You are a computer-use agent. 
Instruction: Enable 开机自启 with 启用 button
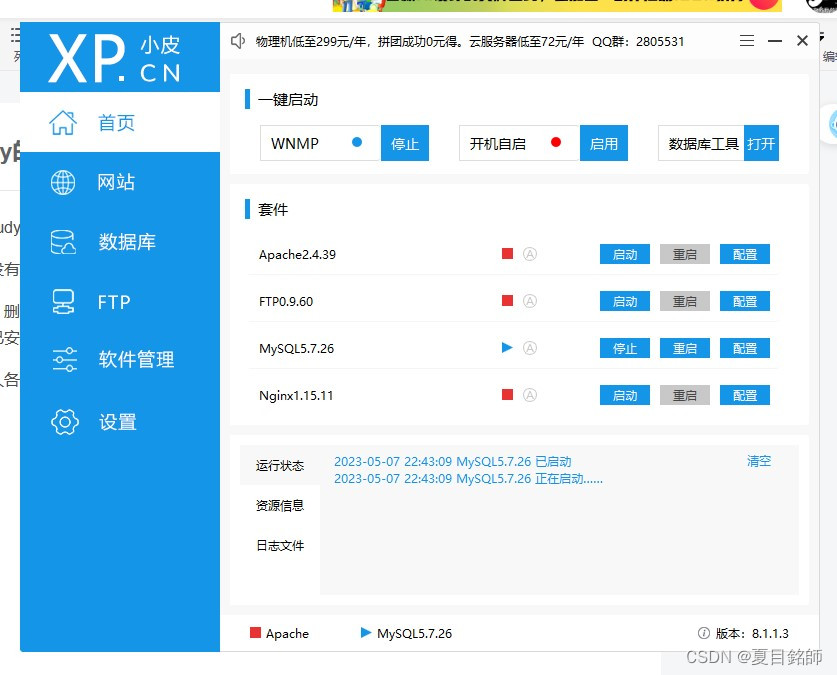(604, 143)
